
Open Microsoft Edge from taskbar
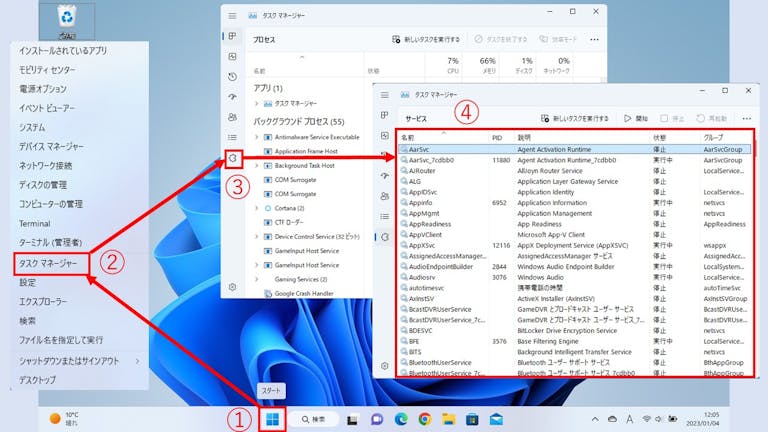401,419
